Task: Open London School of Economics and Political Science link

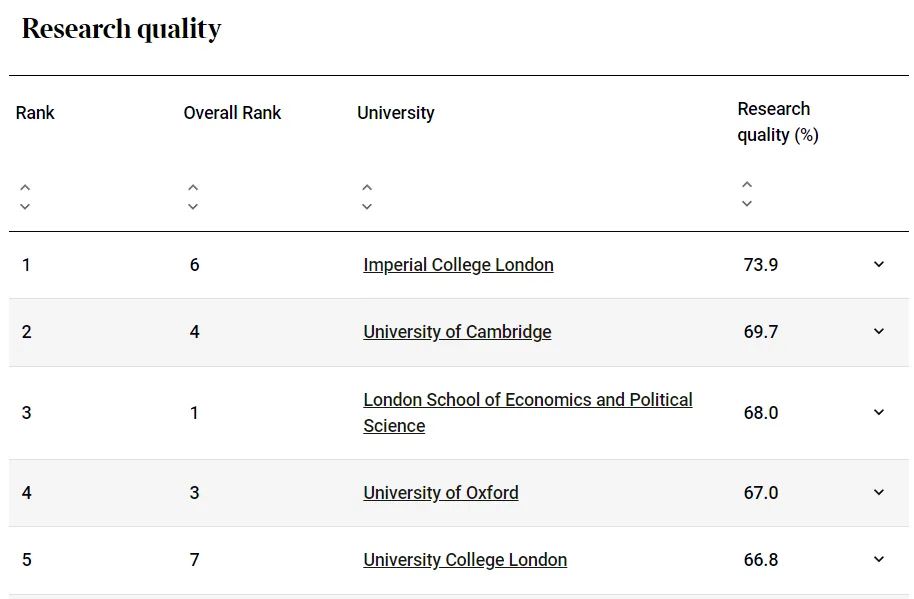Action: pos(528,413)
